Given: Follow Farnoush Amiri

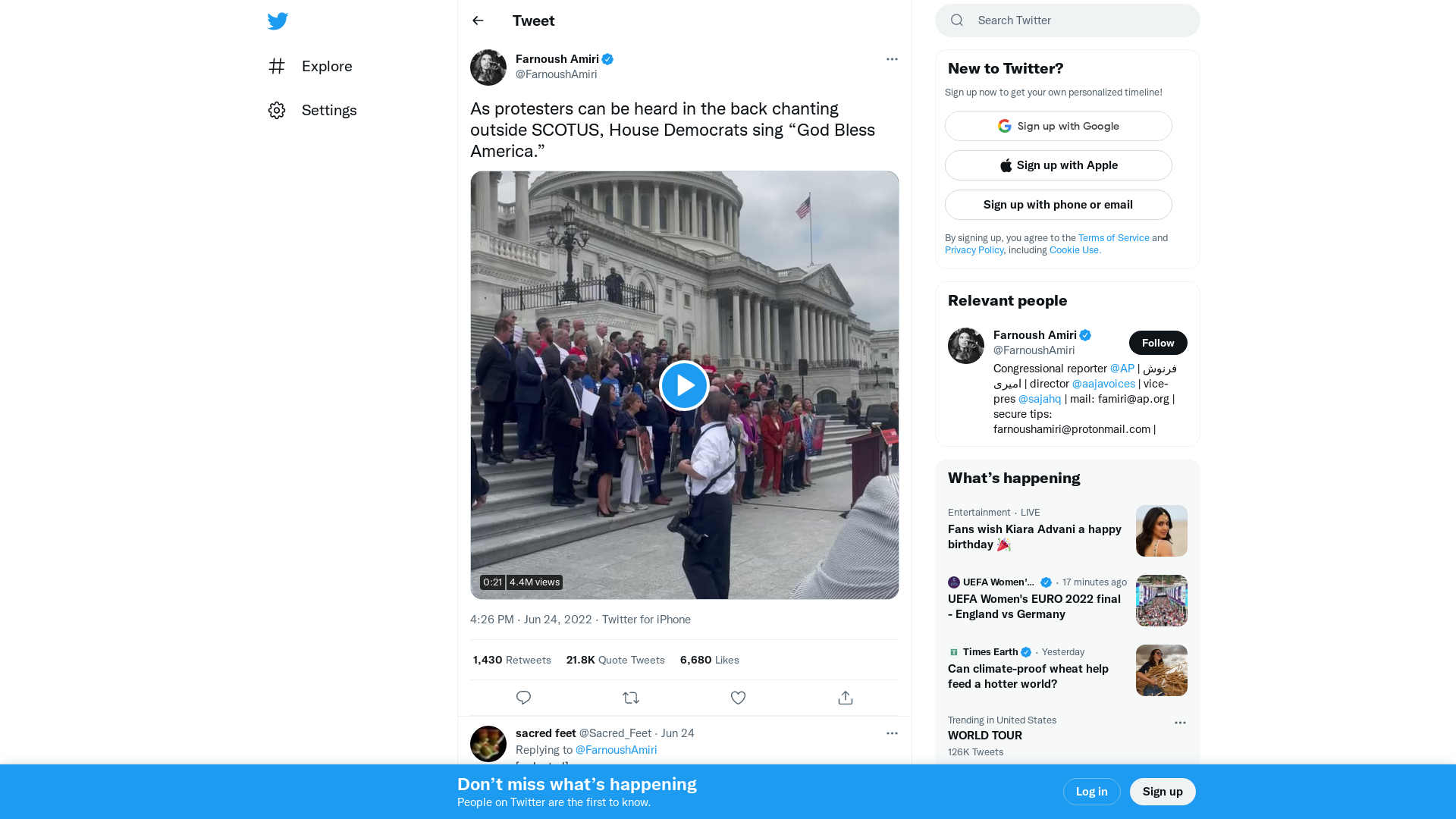Looking at the screenshot, I should (x=1157, y=343).
